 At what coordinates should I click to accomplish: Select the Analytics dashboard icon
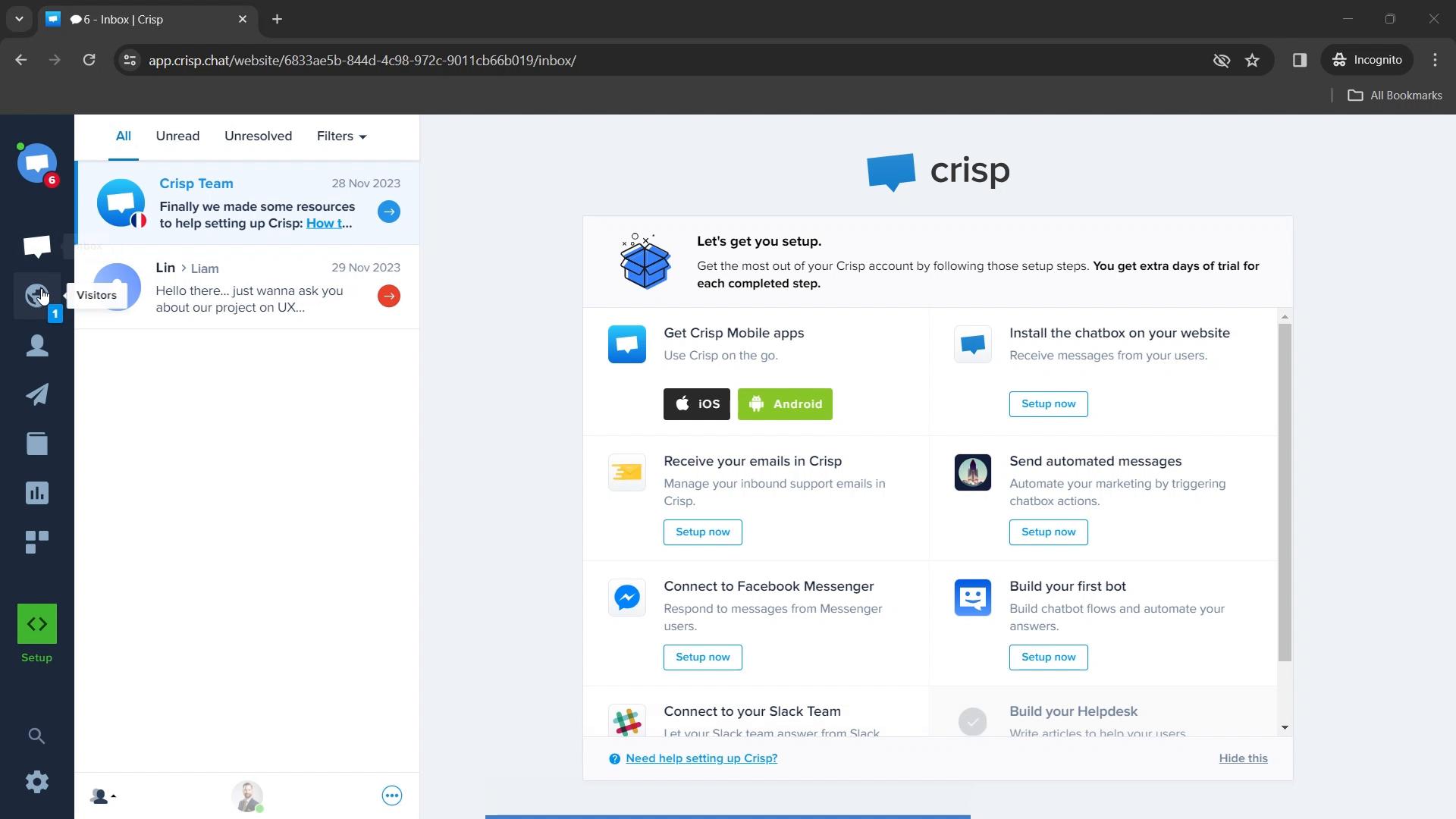coord(37,492)
